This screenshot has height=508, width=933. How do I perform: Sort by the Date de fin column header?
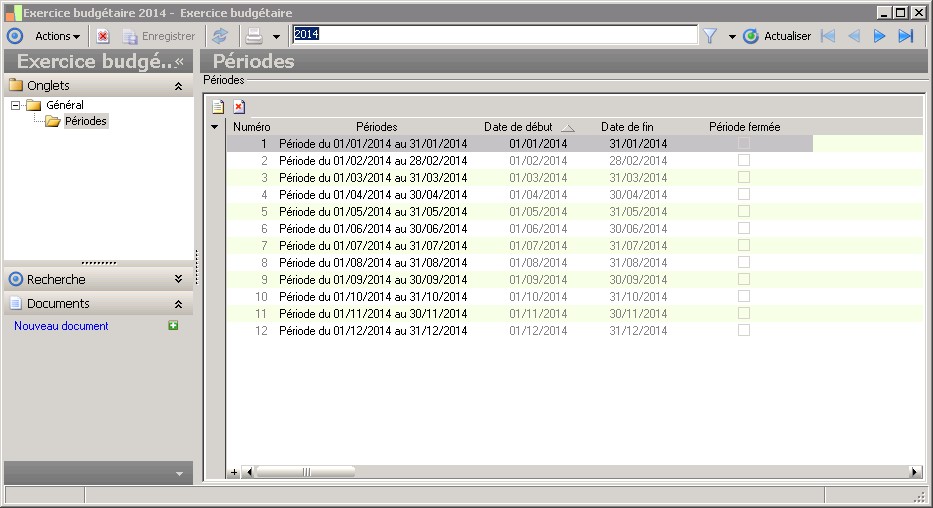pyautogui.click(x=627, y=127)
